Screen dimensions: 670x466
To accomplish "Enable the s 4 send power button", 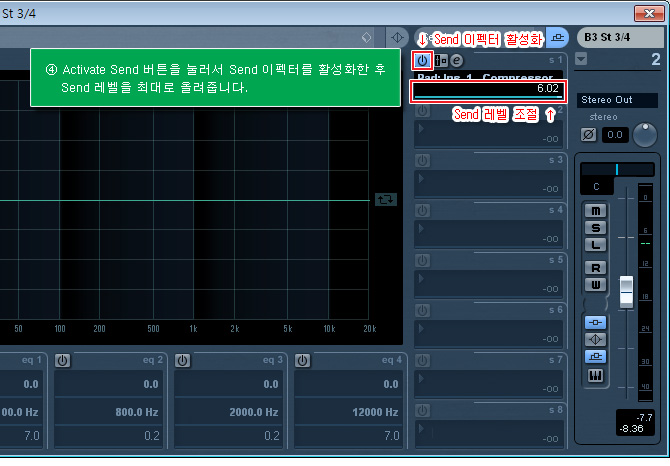I will click(x=422, y=211).
